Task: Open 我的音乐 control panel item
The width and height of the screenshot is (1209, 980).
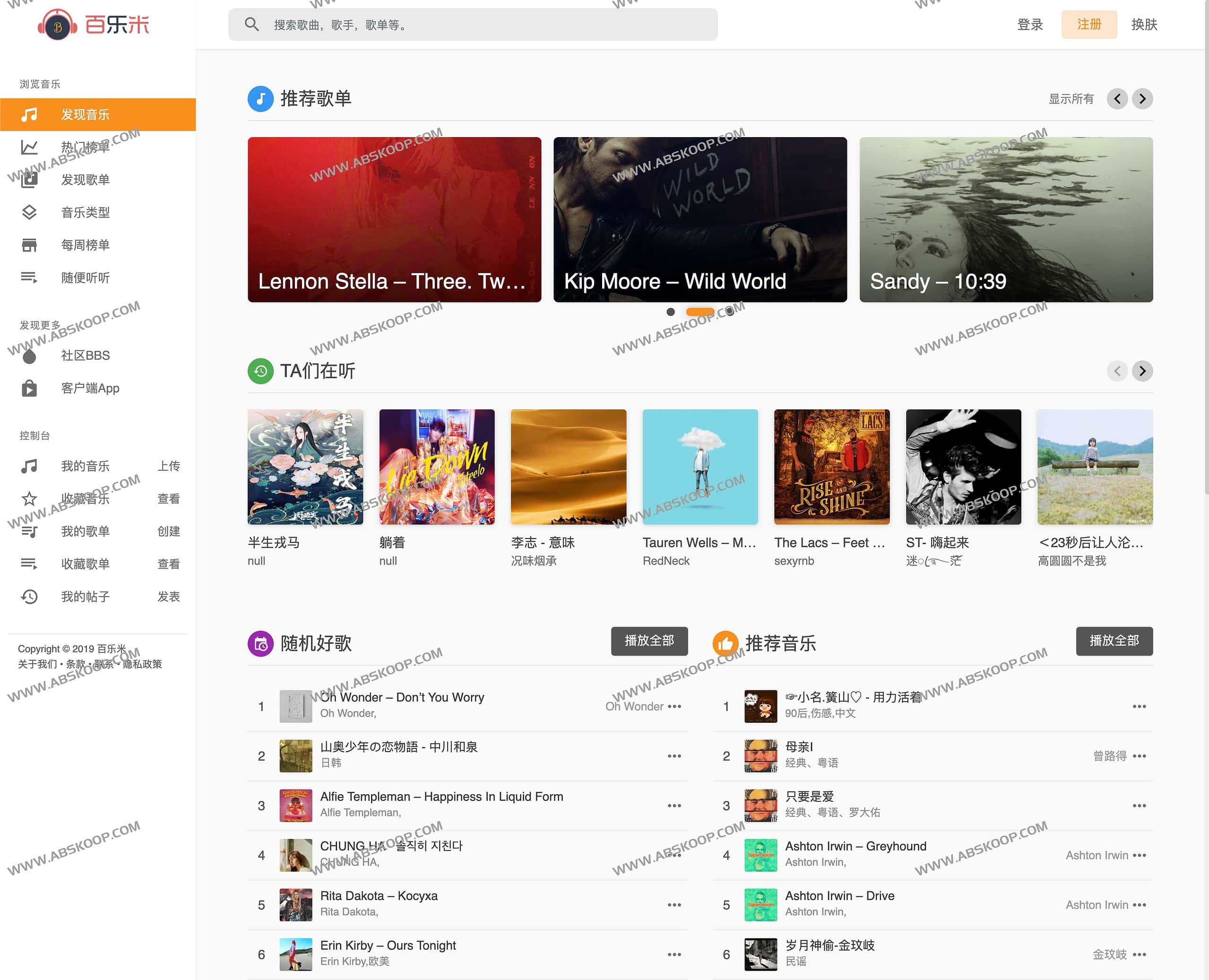Action: pos(86,465)
